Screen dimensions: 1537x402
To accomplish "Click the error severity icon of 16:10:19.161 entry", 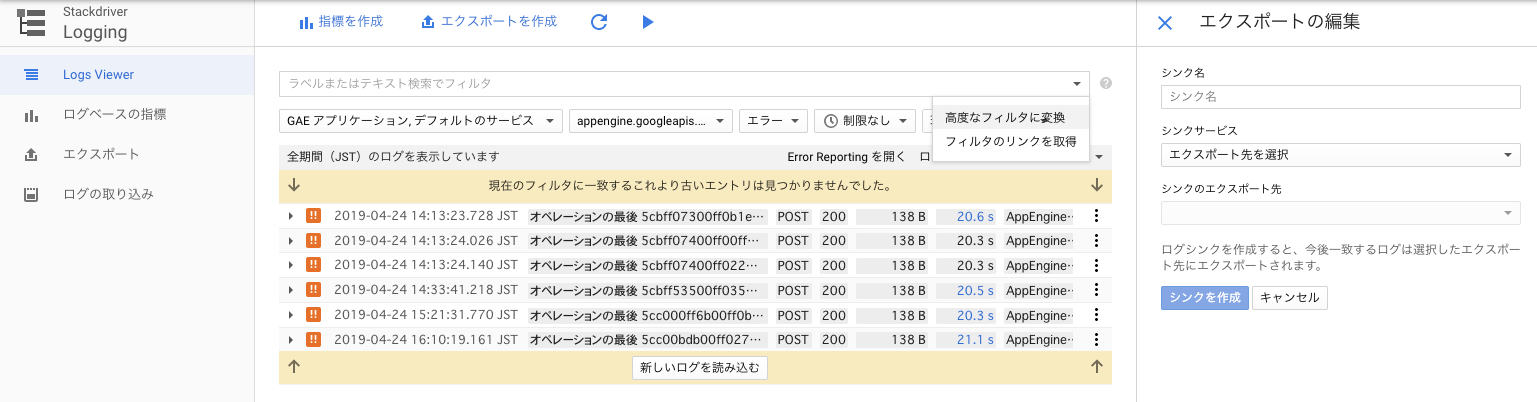I will point(313,340).
